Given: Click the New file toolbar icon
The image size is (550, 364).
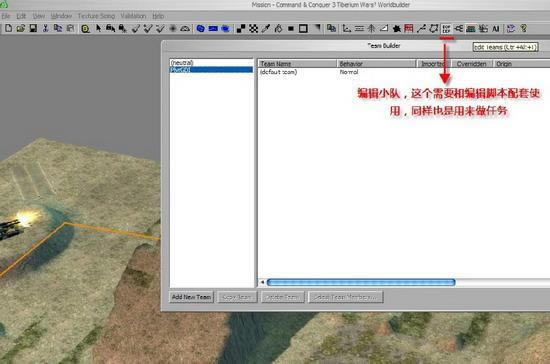Looking at the screenshot, I should click(x=8, y=28).
